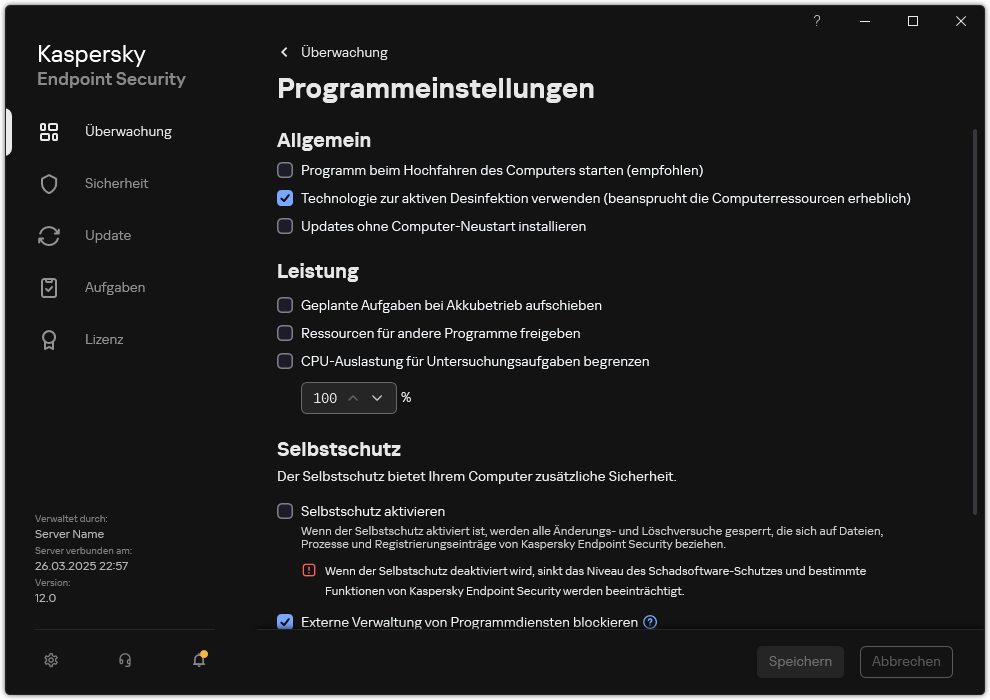
Task: Open support via the headset icon
Action: tap(124, 660)
